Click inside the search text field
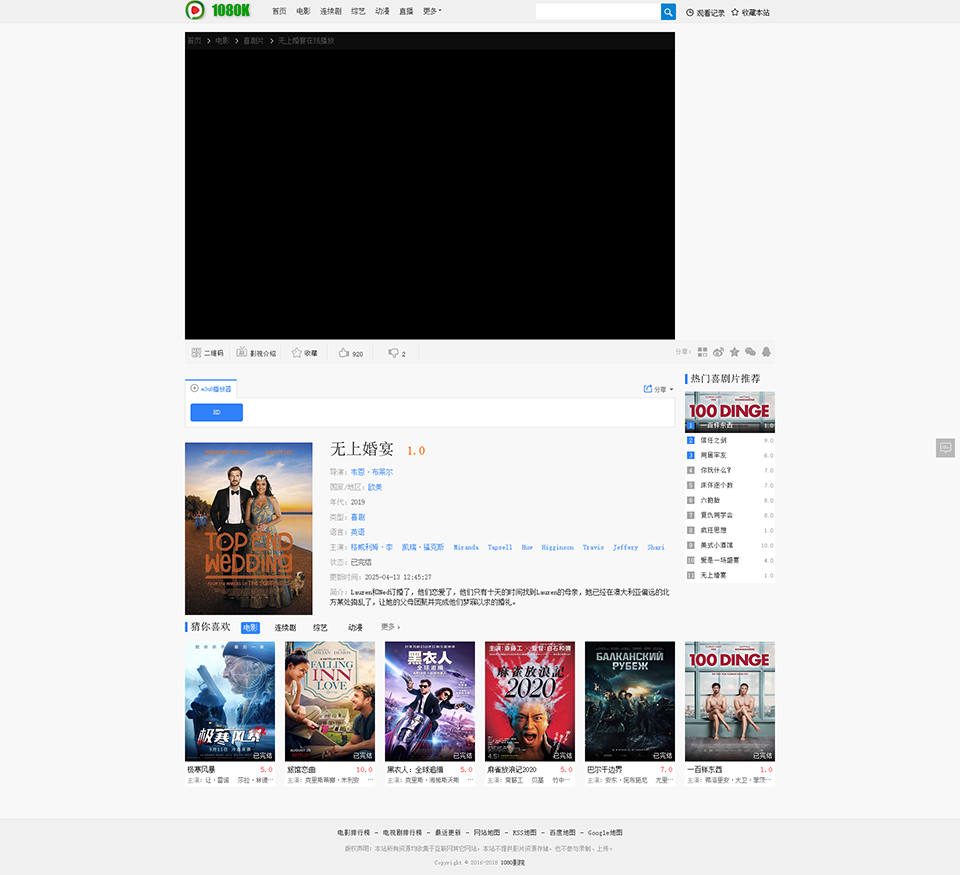960x875 pixels. [x=597, y=12]
